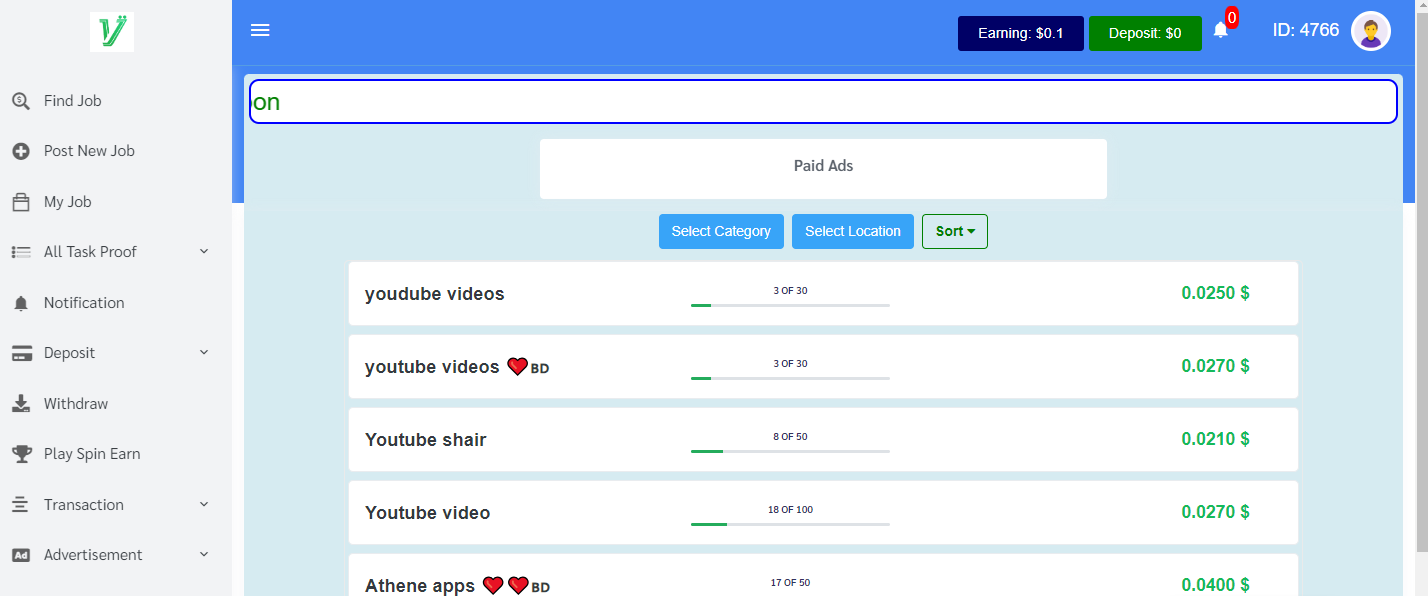Viewport: 1428px width, 596px height.
Task: Click the Withdraw download icon
Action: (21, 404)
